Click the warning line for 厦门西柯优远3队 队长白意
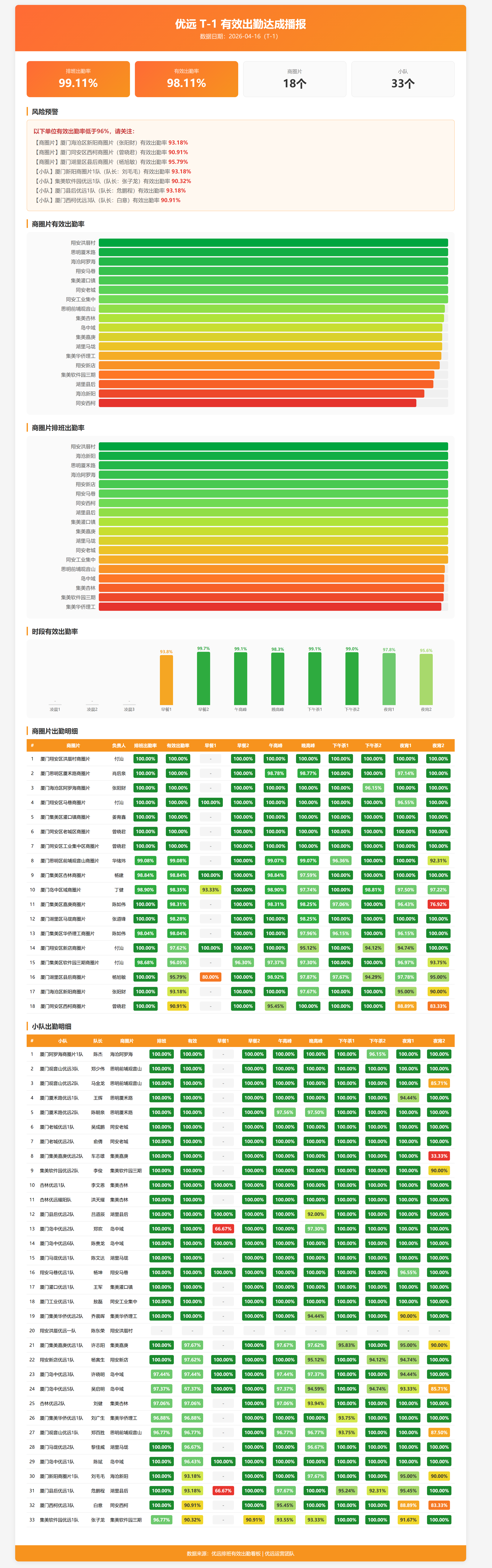492x1568 pixels. [107, 200]
